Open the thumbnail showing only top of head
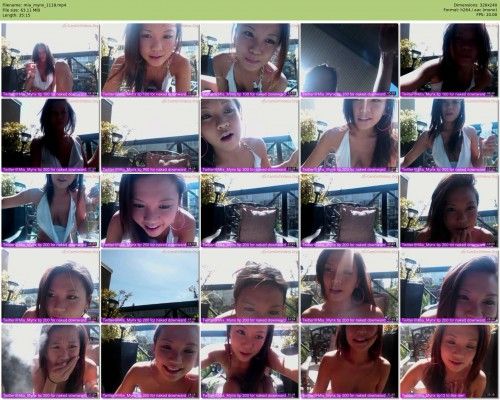The width and height of the screenshot is (500, 400). (250, 286)
